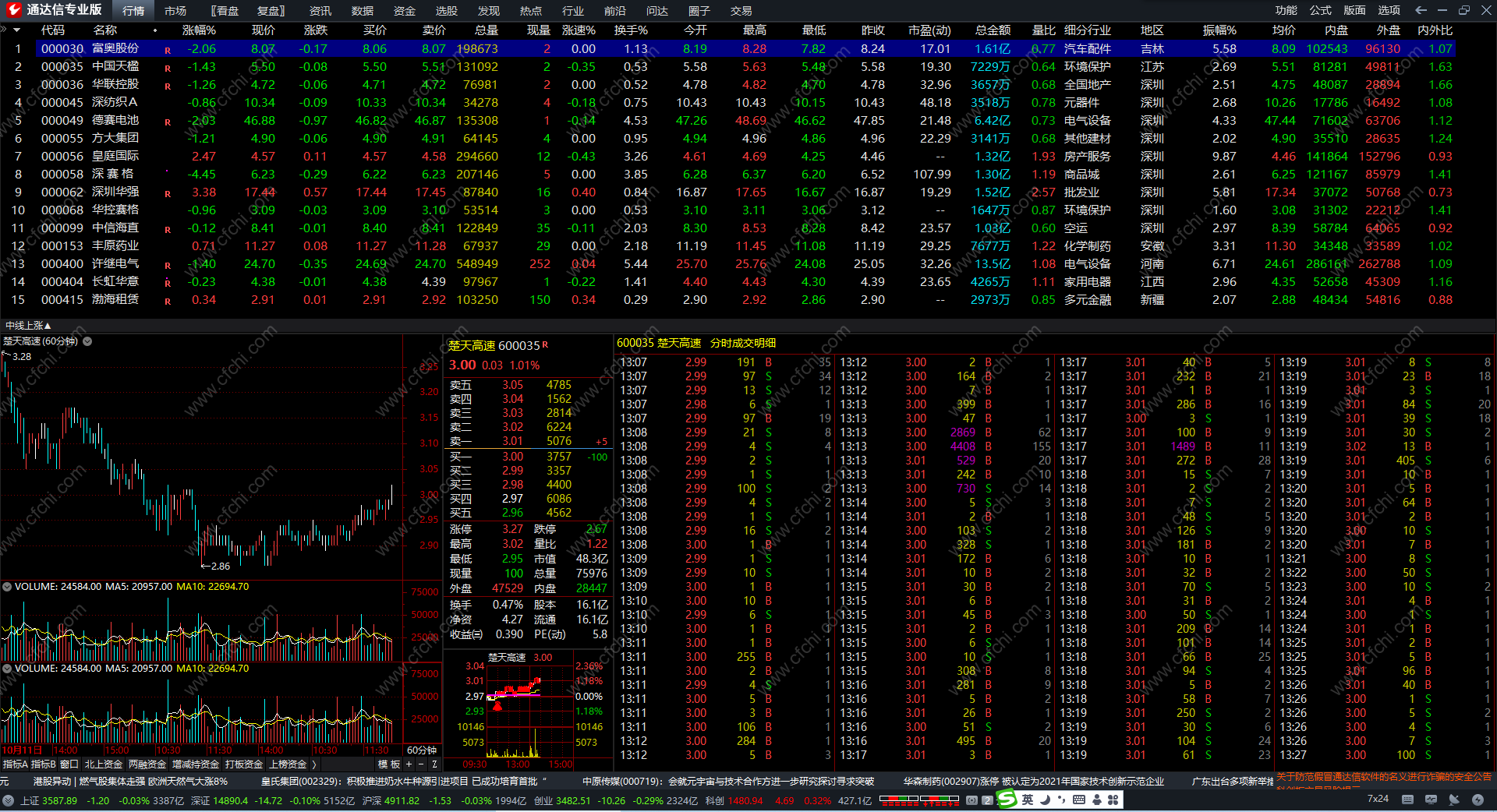Click the 模板 button

point(388,764)
